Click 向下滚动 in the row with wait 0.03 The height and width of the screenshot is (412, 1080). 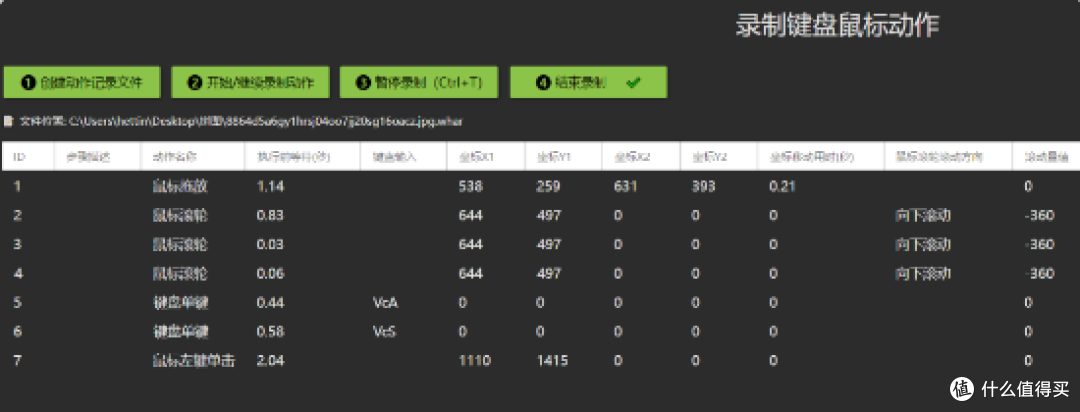(x=923, y=245)
